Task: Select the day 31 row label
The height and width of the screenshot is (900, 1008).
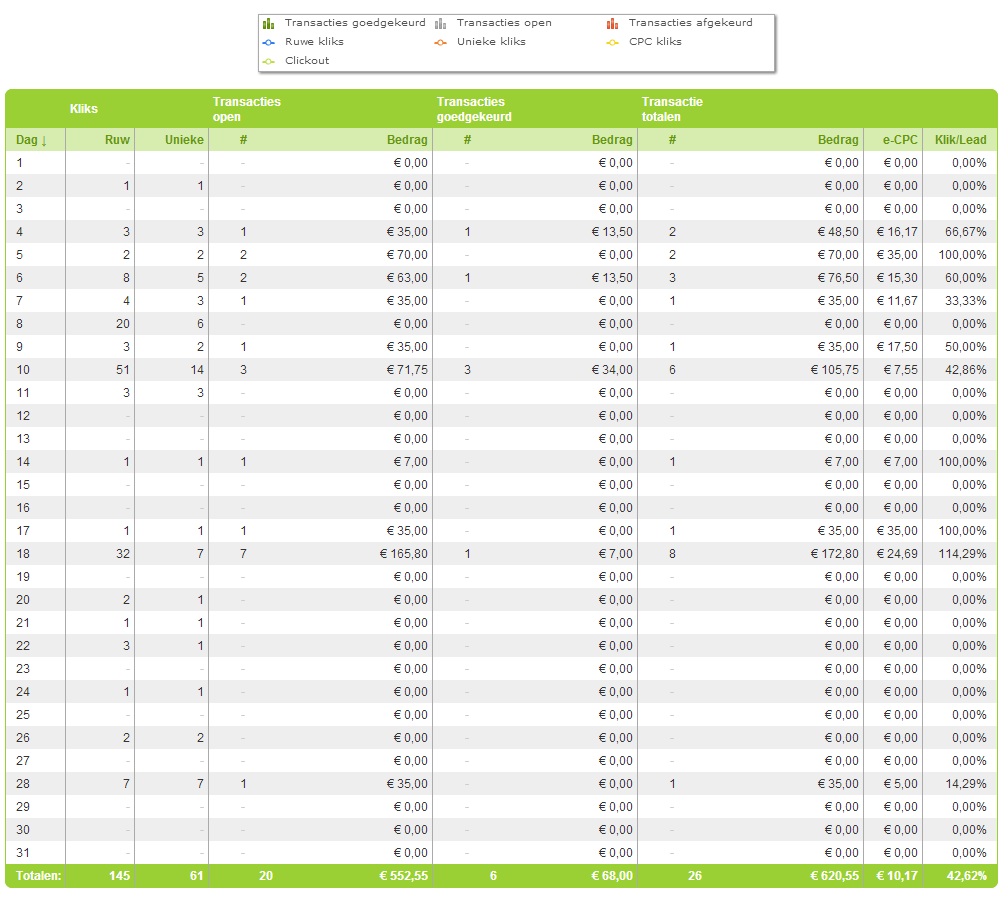Action: (22, 853)
